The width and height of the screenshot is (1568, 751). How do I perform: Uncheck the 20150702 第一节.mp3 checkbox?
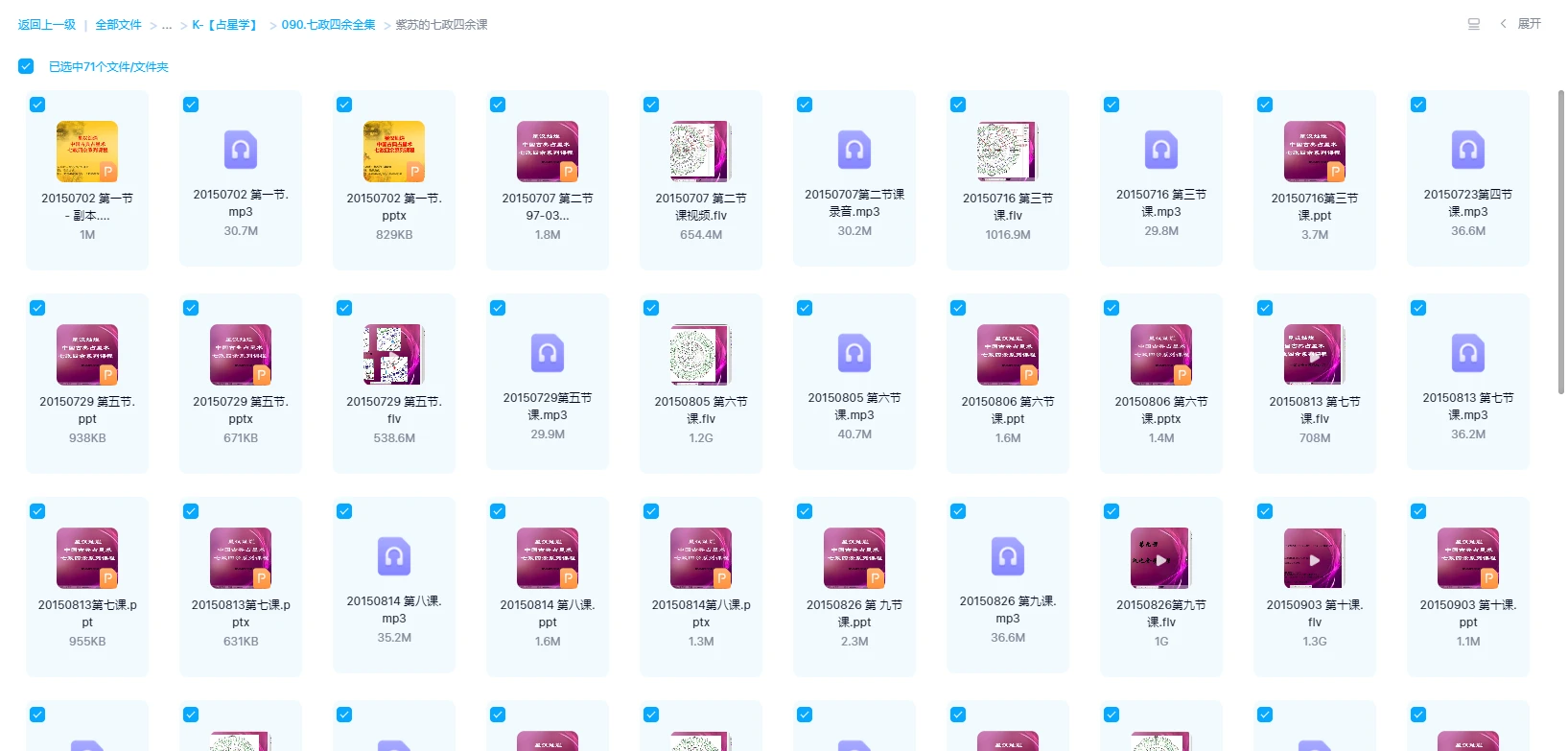[191, 105]
